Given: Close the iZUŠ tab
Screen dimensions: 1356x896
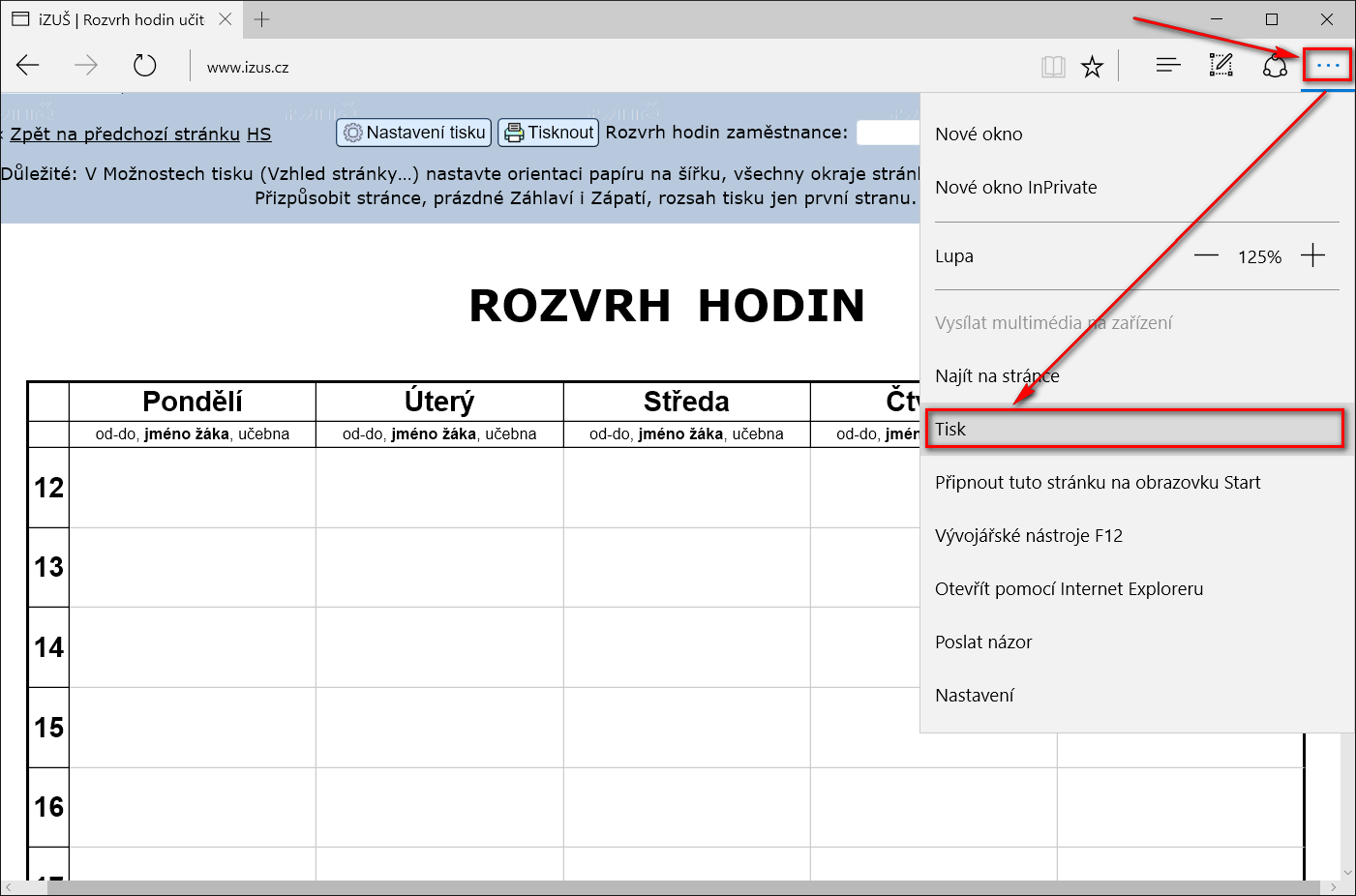Looking at the screenshot, I should pyautogui.click(x=226, y=19).
